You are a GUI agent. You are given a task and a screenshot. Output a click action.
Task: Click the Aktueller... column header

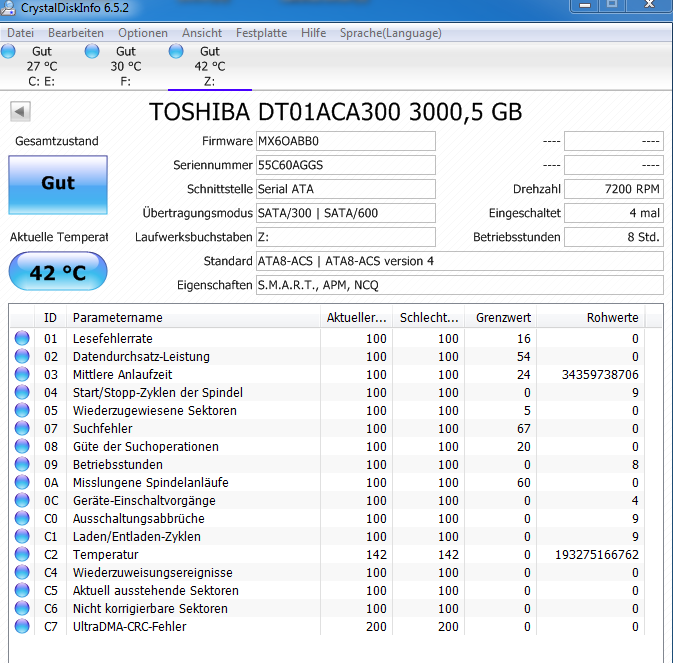click(356, 318)
